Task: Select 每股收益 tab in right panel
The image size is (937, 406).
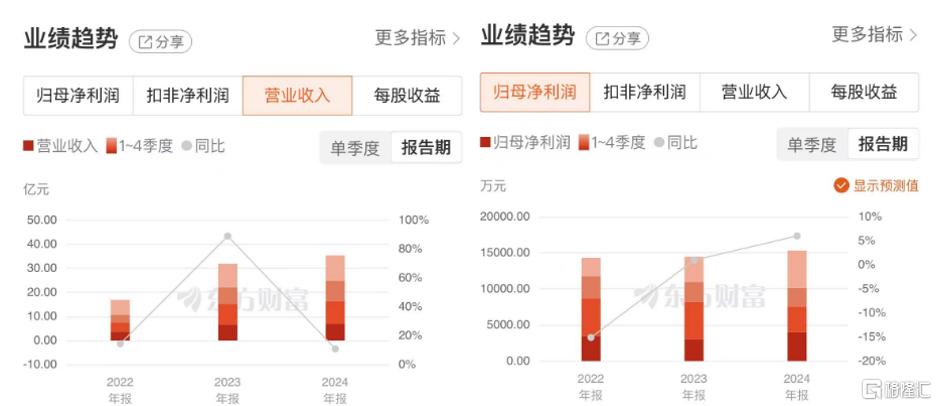Action: pyautogui.click(x=863, y=92)
